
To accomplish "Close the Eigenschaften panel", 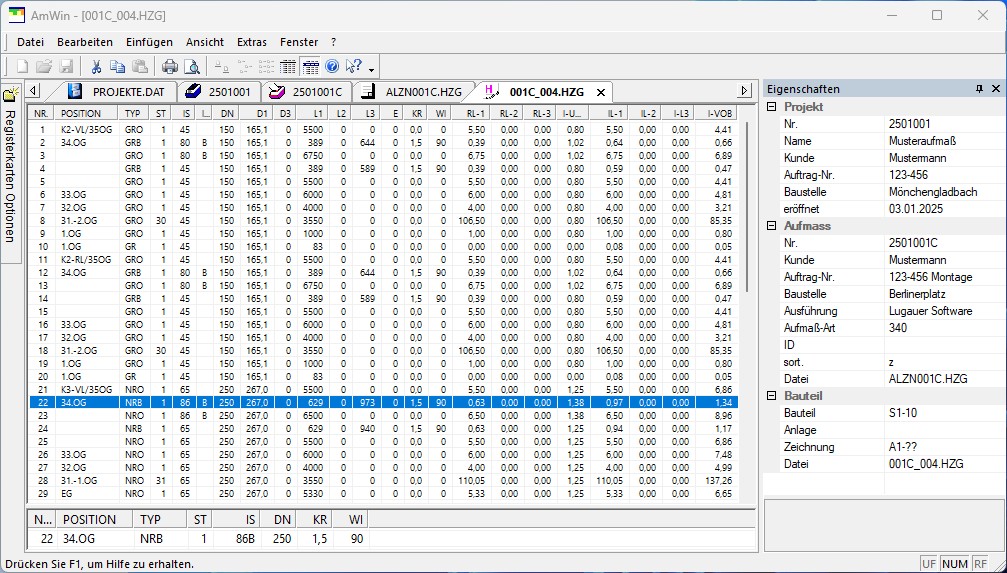I will pos(996,89).
